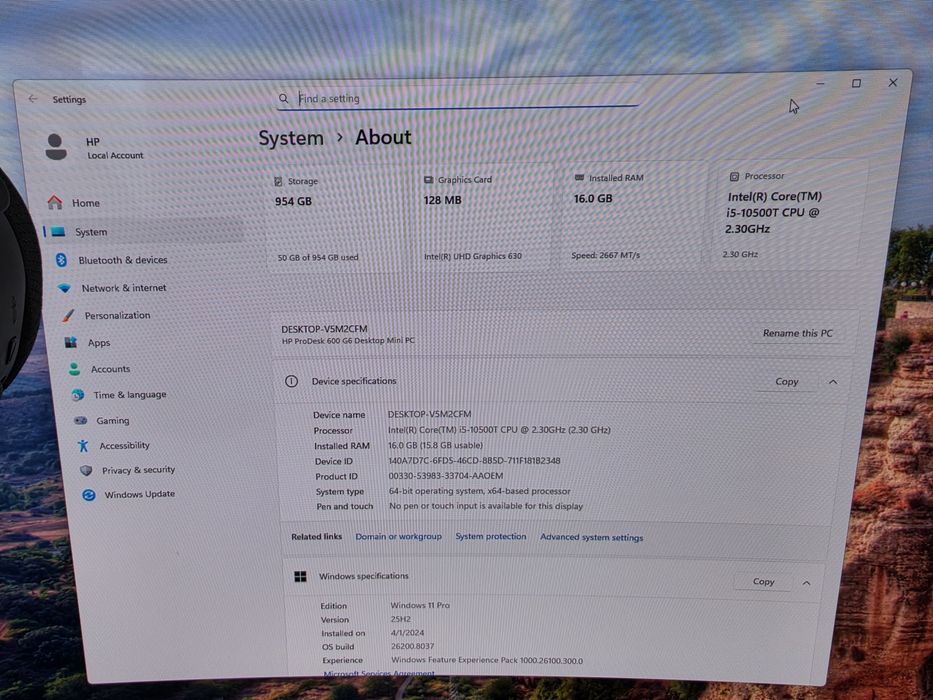Click the Apps grid icon

click(x=71, y=342)
